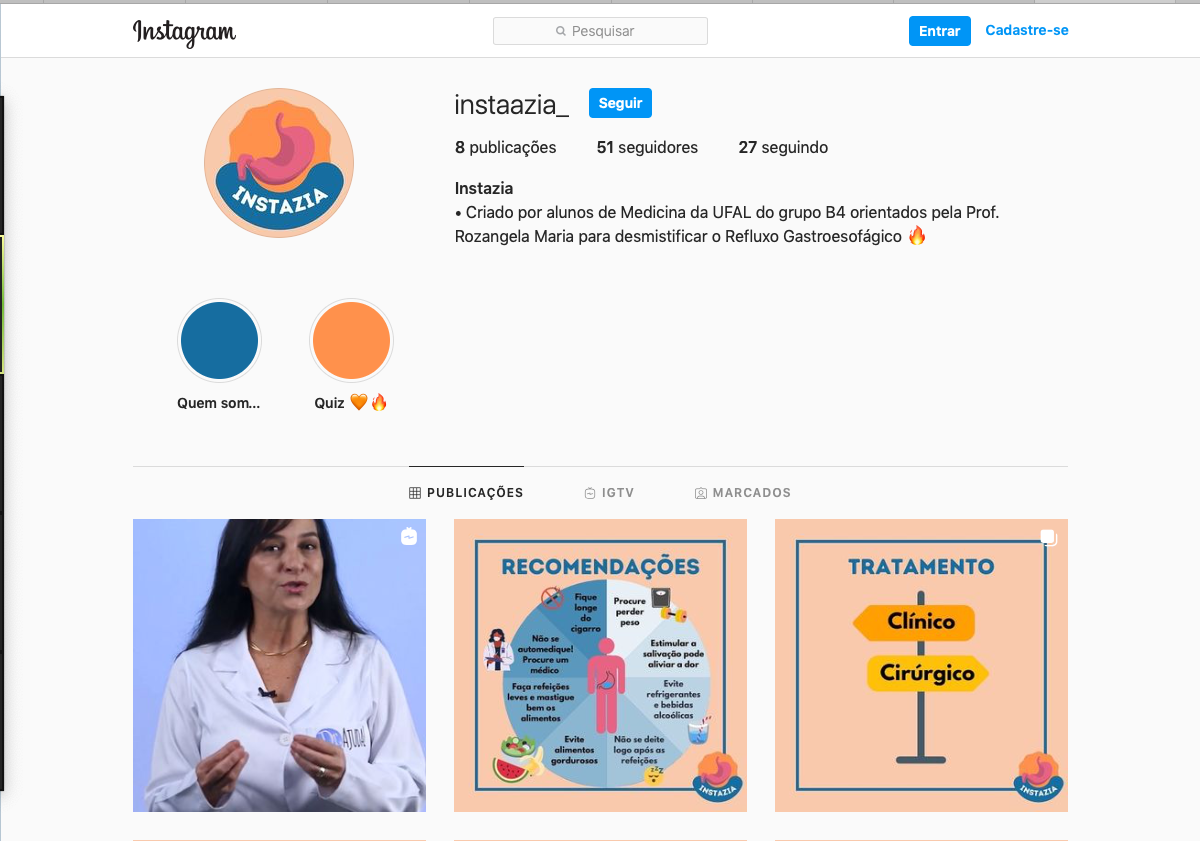Select the PUBLICAÇÕES tab

pyautogui.click(x=466, y=493)
